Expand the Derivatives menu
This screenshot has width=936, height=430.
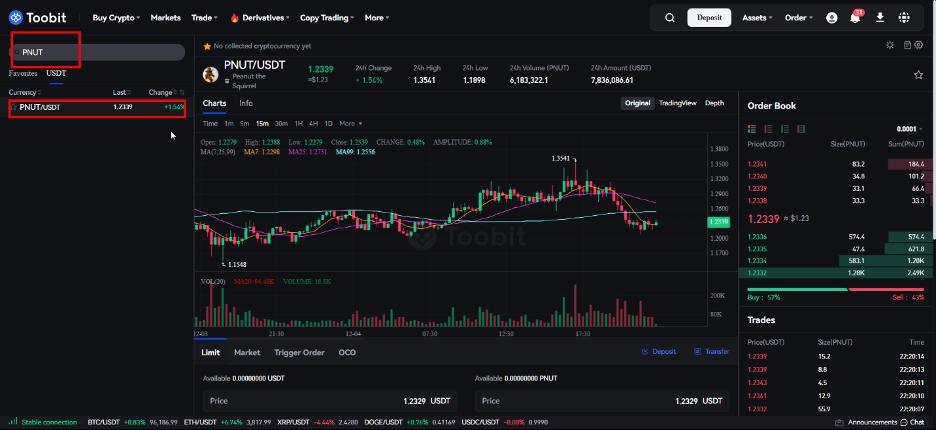tap(266, 18)
